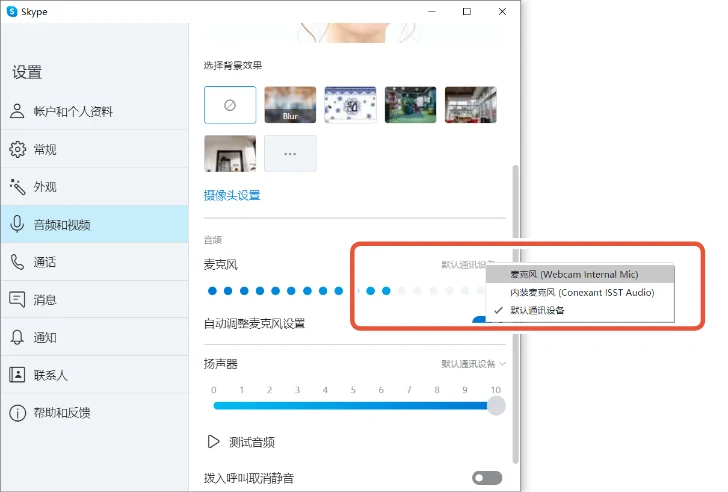The height and width of the screenshot is (492, 728).
Task: Choose the hallway door background thumbnail
Action: (x=230, y=154)
